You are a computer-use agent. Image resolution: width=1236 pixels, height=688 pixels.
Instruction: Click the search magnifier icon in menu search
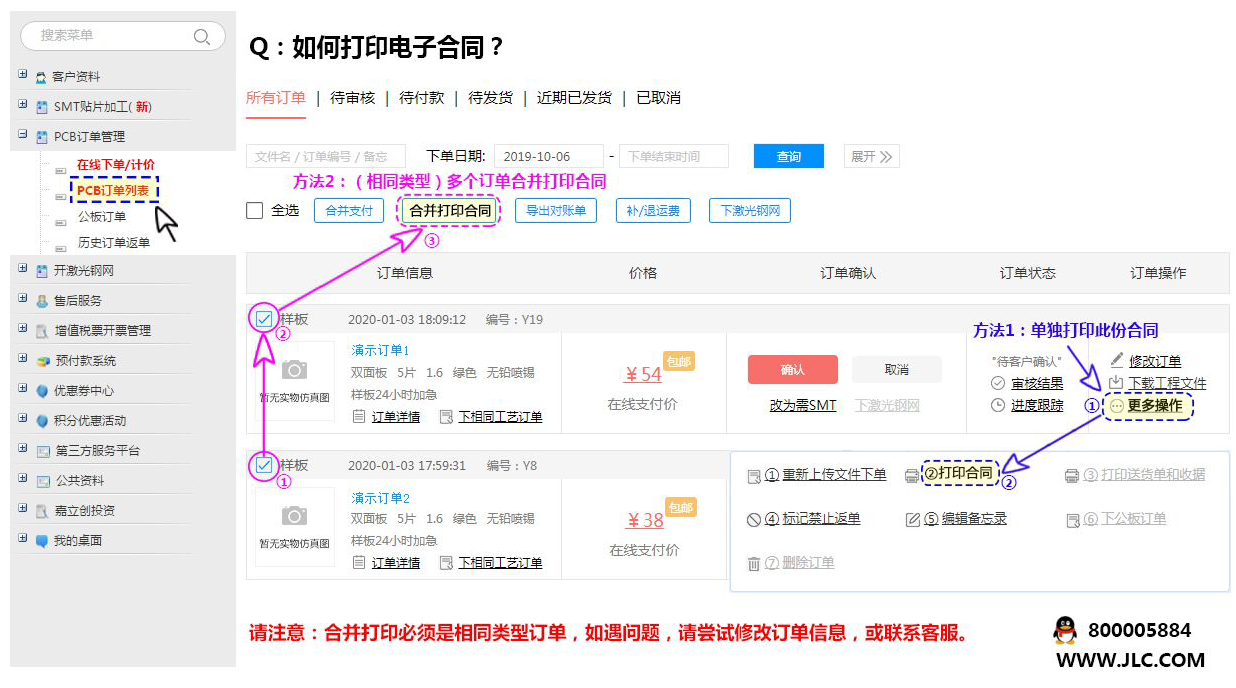[x=202, y=37]
